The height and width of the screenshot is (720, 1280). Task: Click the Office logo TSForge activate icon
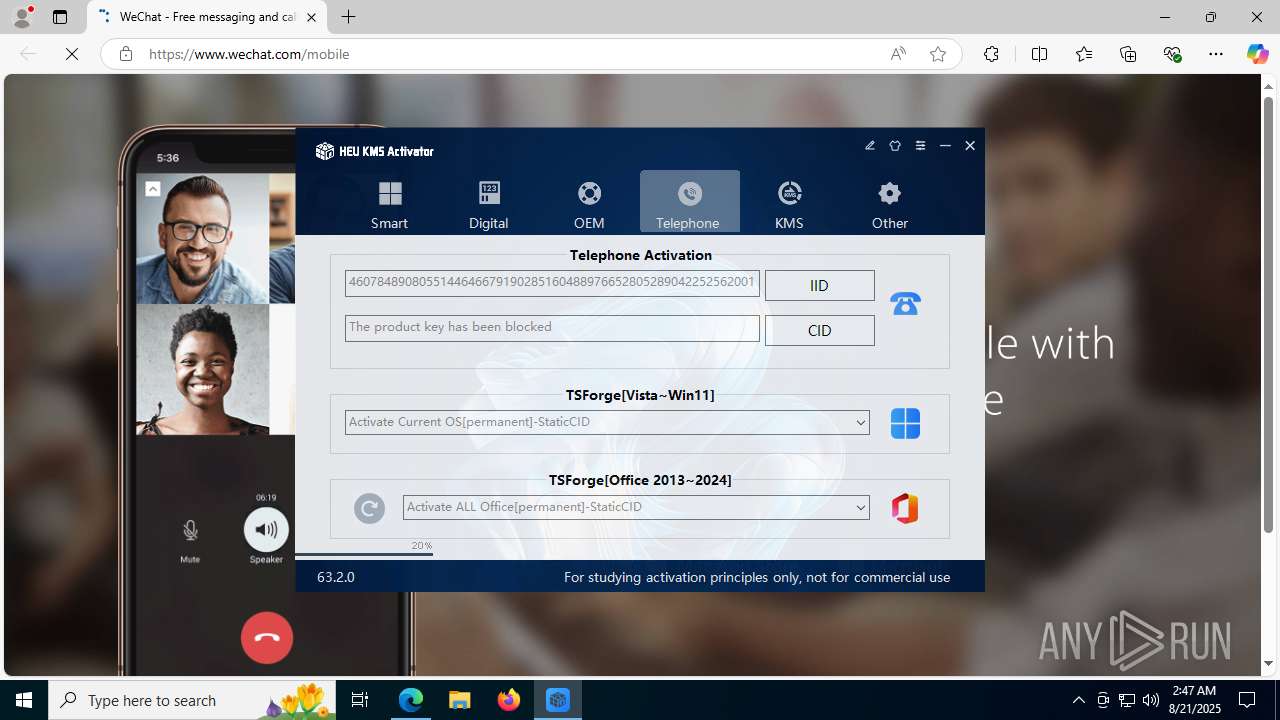905,508
